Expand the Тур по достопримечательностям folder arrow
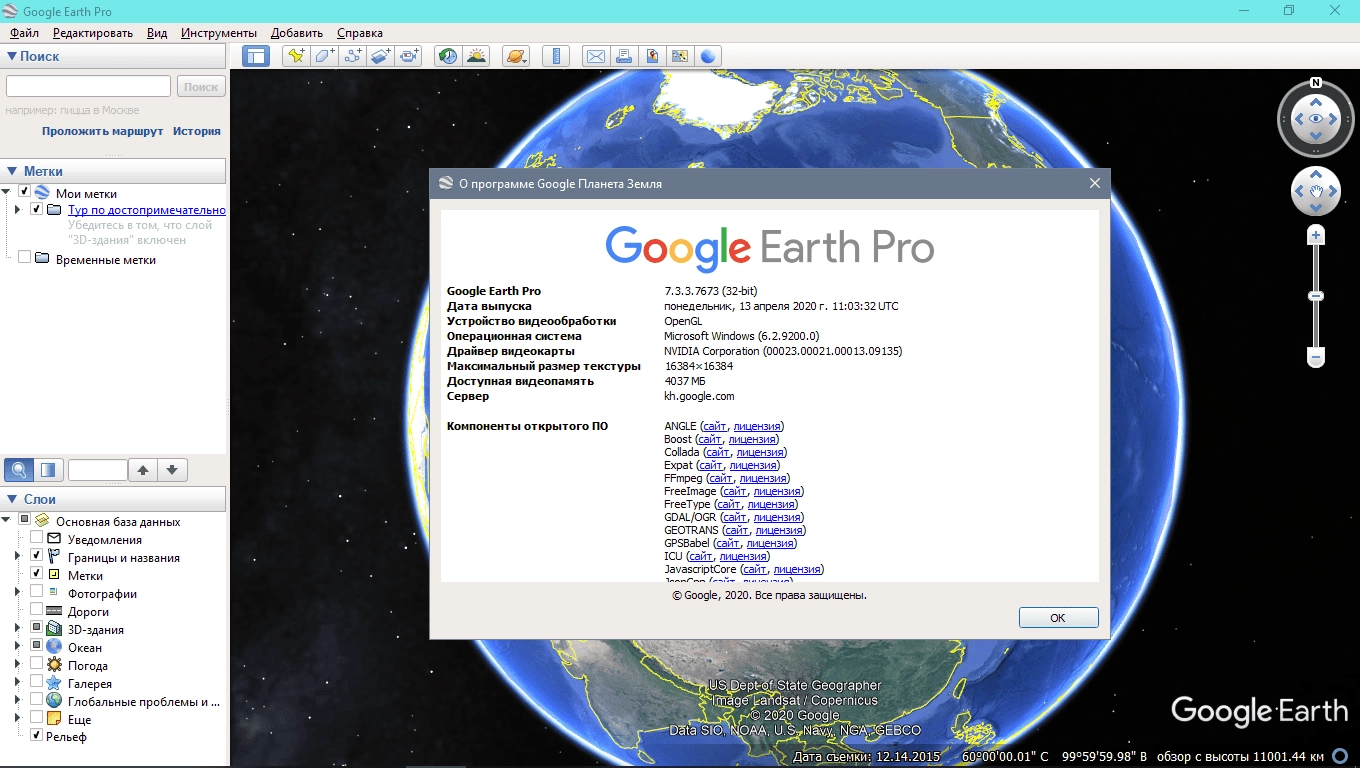Image resolution: width=1360 pixels, height=768 pixels. pyautogui.click(x=18, y=210)
